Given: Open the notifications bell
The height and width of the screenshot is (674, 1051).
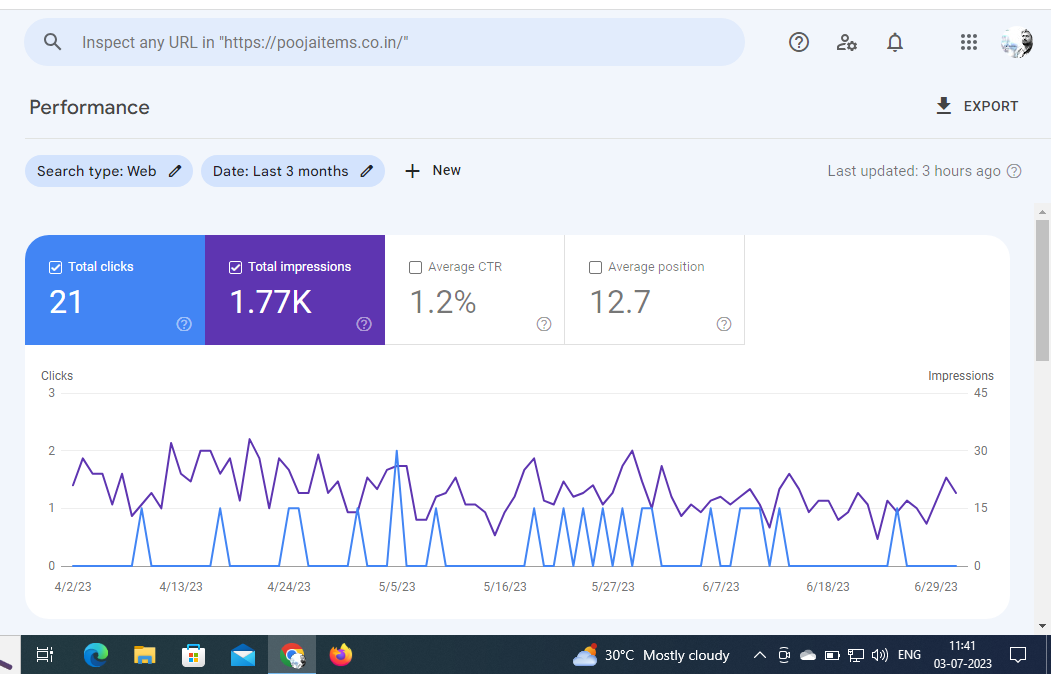Looking at the screenshot, I should [894, 42].
